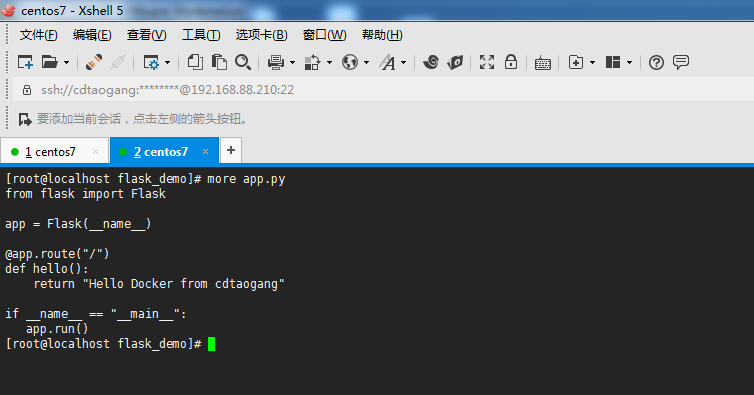754x395 pixels.
Task: Click the green terminal cursor prompt
Action: tap(212, 344)
